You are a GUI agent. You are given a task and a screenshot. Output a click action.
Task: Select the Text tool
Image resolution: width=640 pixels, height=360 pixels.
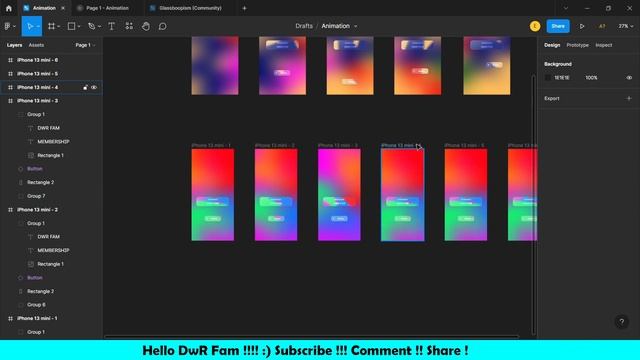[111, 26]
